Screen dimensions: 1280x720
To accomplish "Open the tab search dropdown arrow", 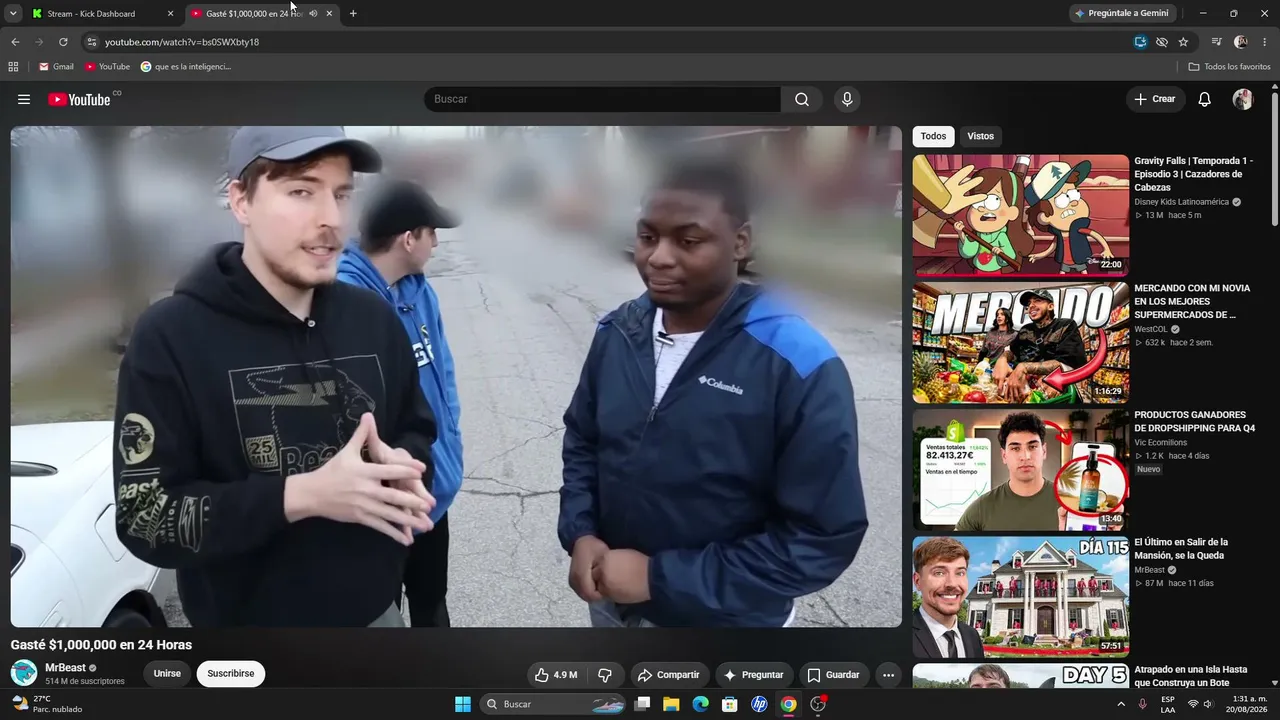I will [x=13, y=14].
